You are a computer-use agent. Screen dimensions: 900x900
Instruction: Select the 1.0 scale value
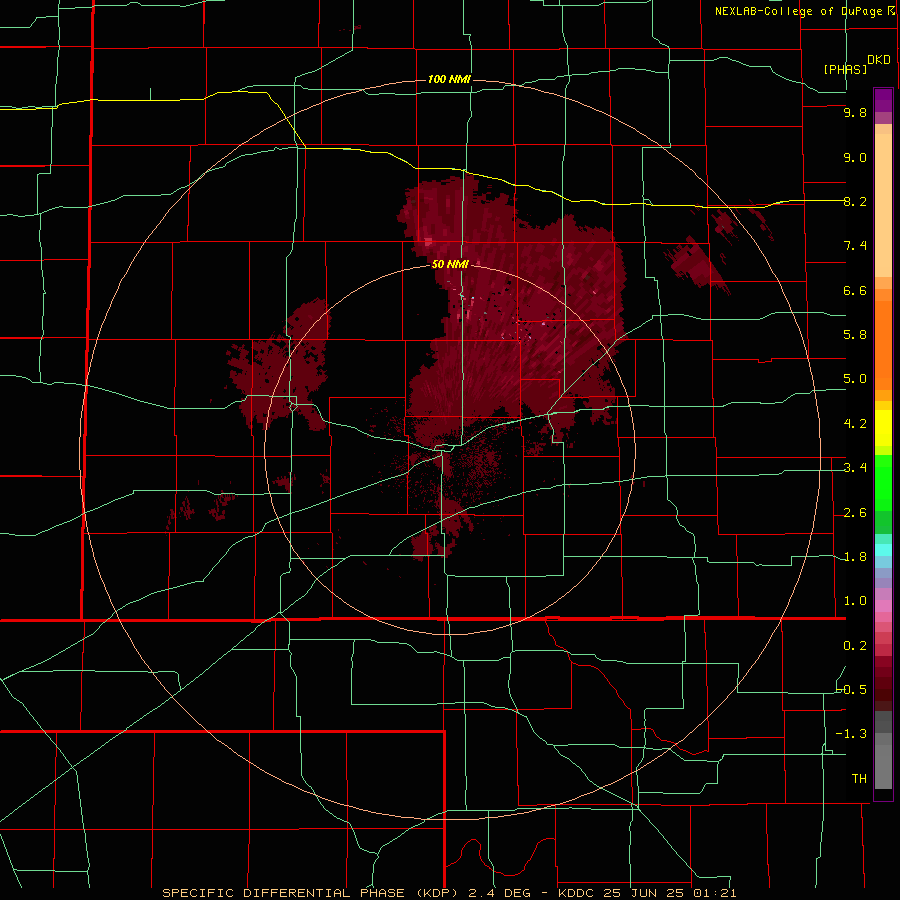pyautogui.click(x=855, y=601)
